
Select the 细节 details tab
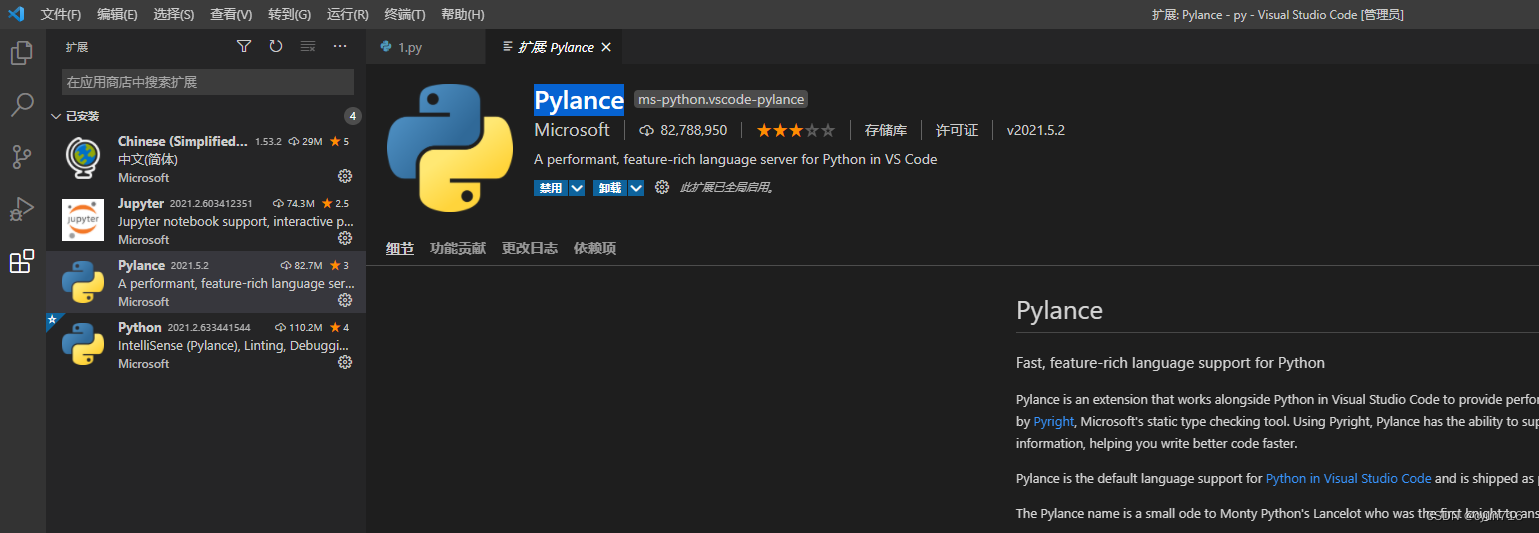pyautogui.click(x=400, y=248)
